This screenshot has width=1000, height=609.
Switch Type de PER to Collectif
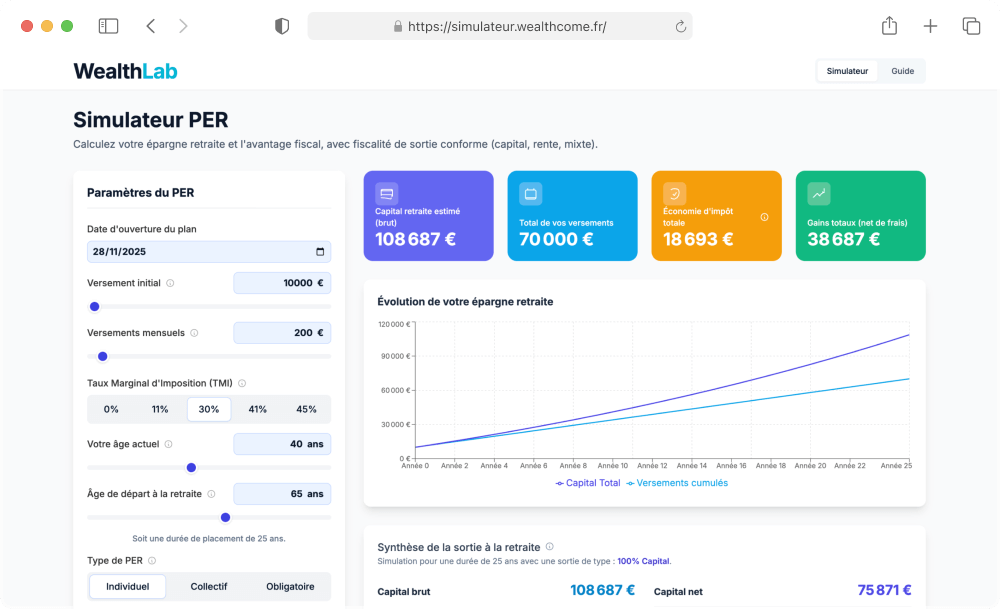(208, 586)
